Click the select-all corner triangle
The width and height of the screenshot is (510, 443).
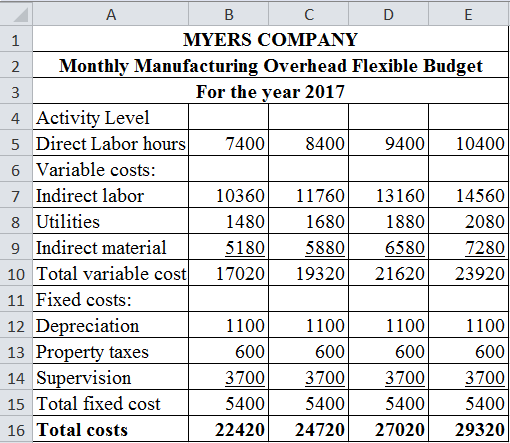pos(21,15)
